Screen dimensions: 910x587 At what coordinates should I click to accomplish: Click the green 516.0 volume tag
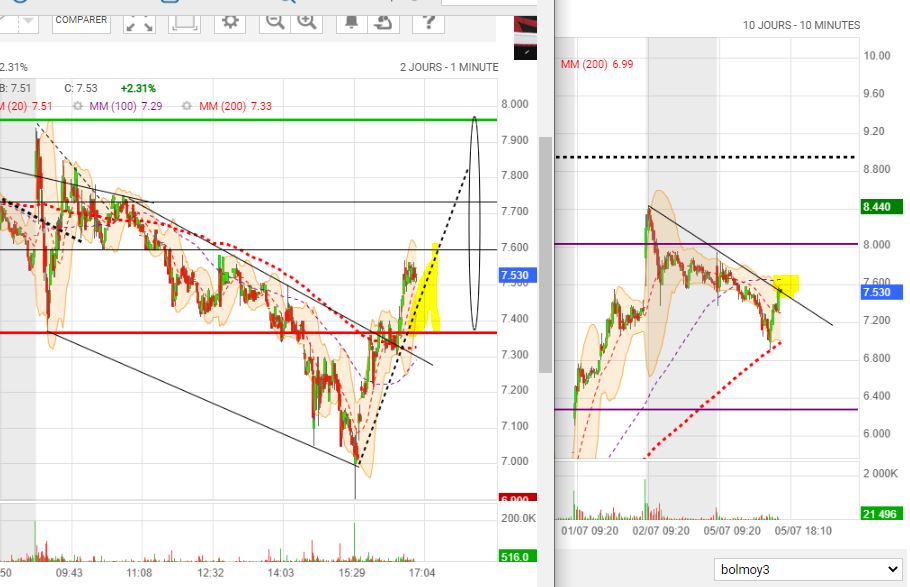pos(518,557)
